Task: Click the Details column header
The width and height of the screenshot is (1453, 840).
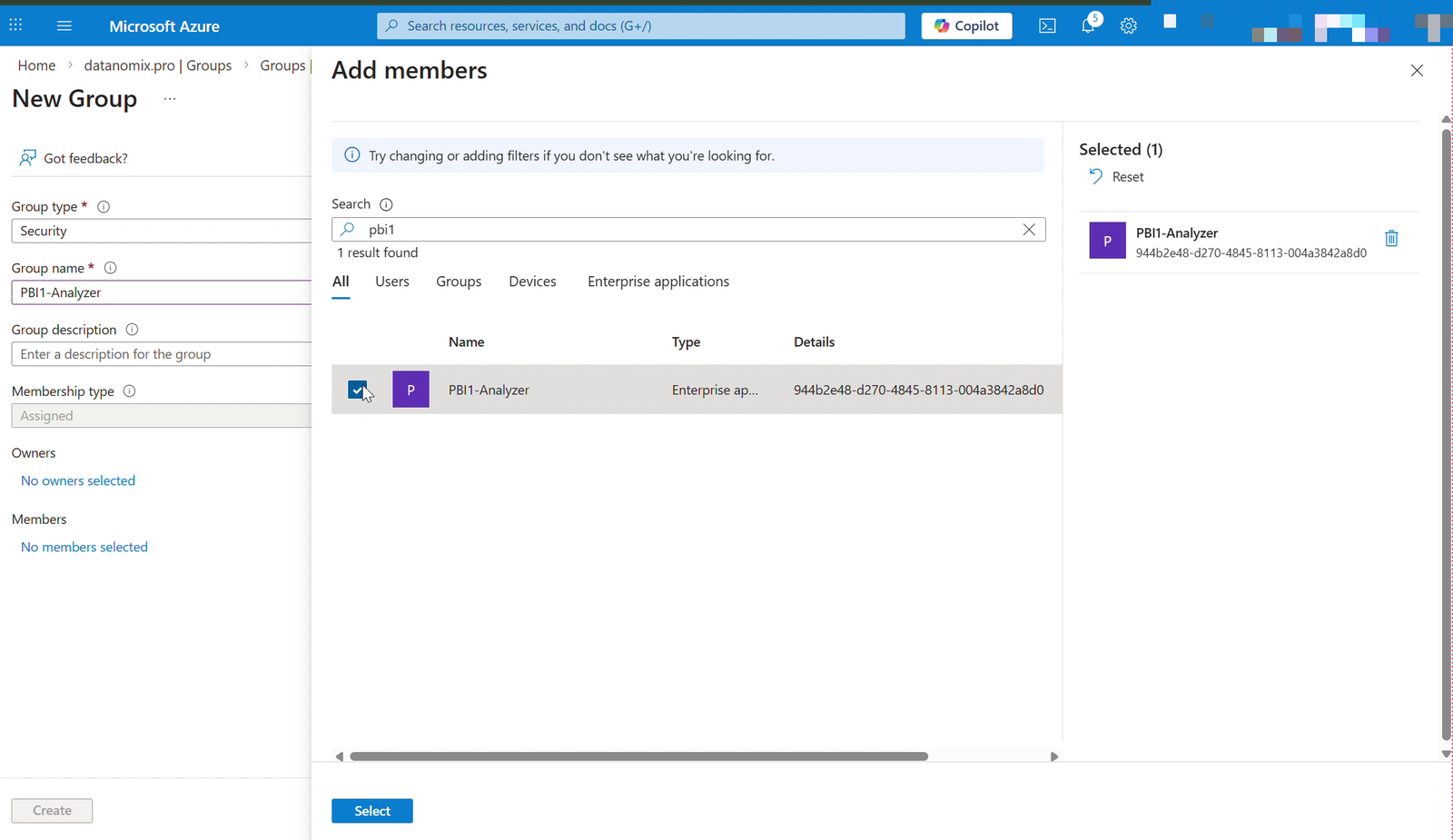Action: (x=814, y=341)
